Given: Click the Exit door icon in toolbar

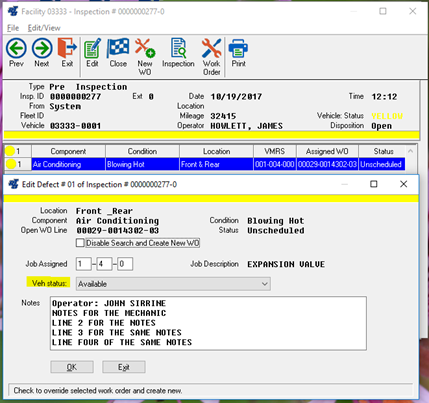Looking at the screenshot, I should 67,52.
